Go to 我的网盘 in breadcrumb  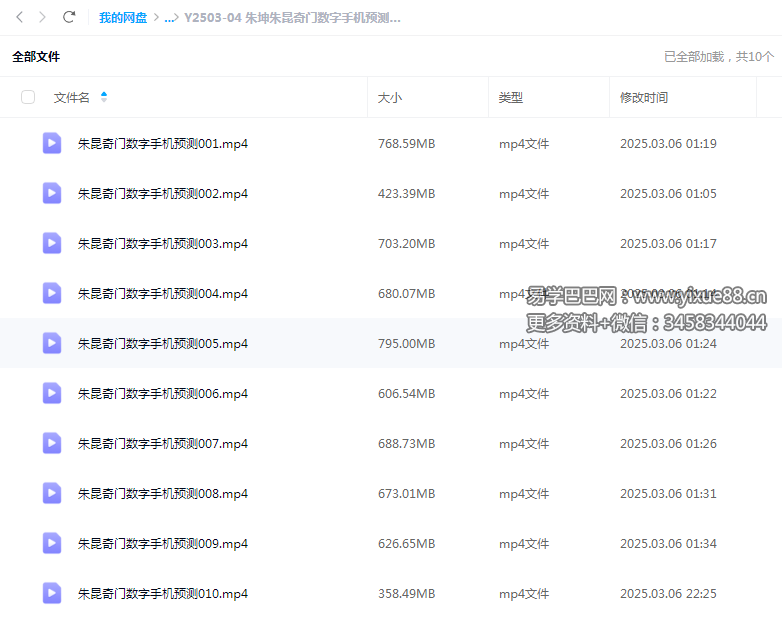tap(123, 18)
